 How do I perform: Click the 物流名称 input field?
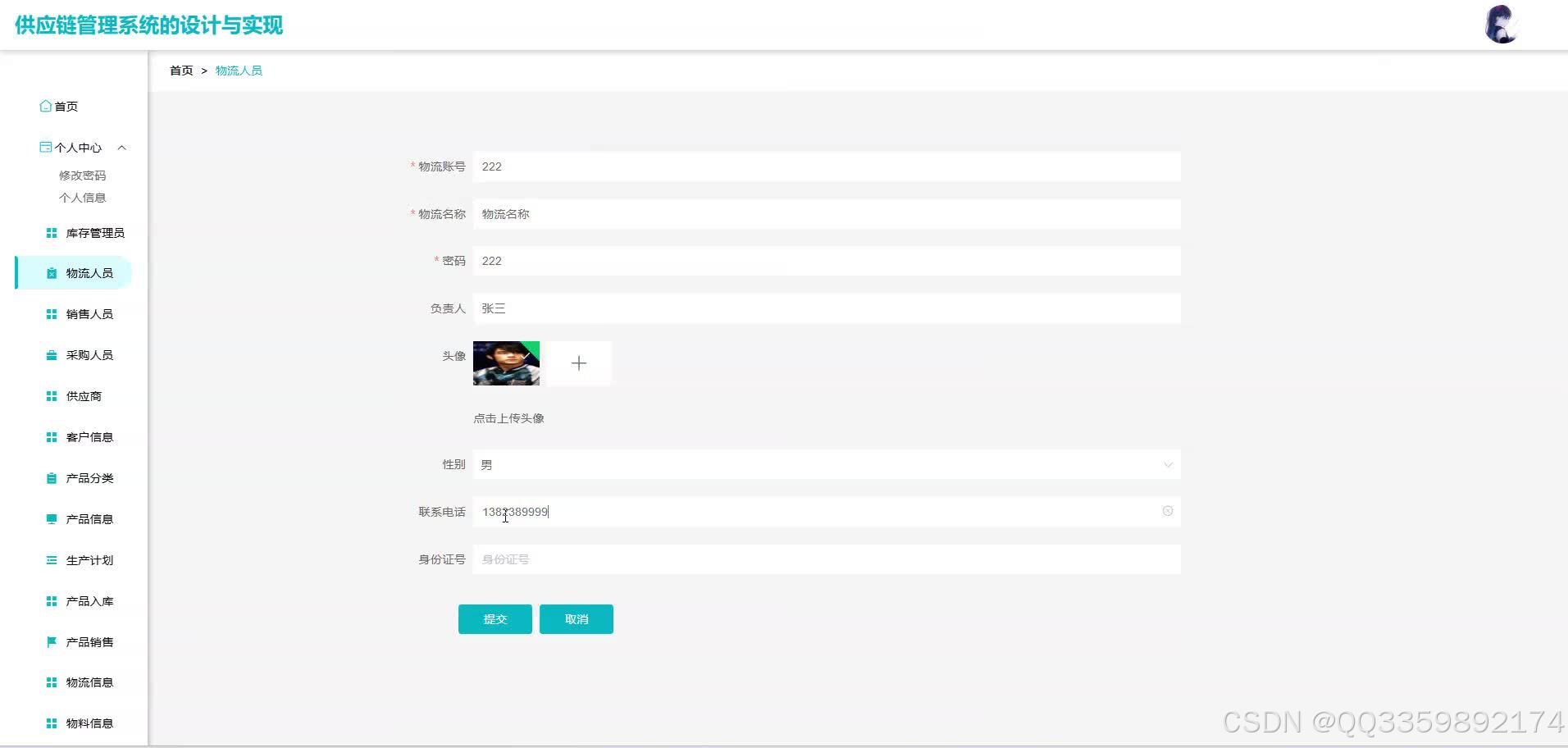(x=827, y=214)
